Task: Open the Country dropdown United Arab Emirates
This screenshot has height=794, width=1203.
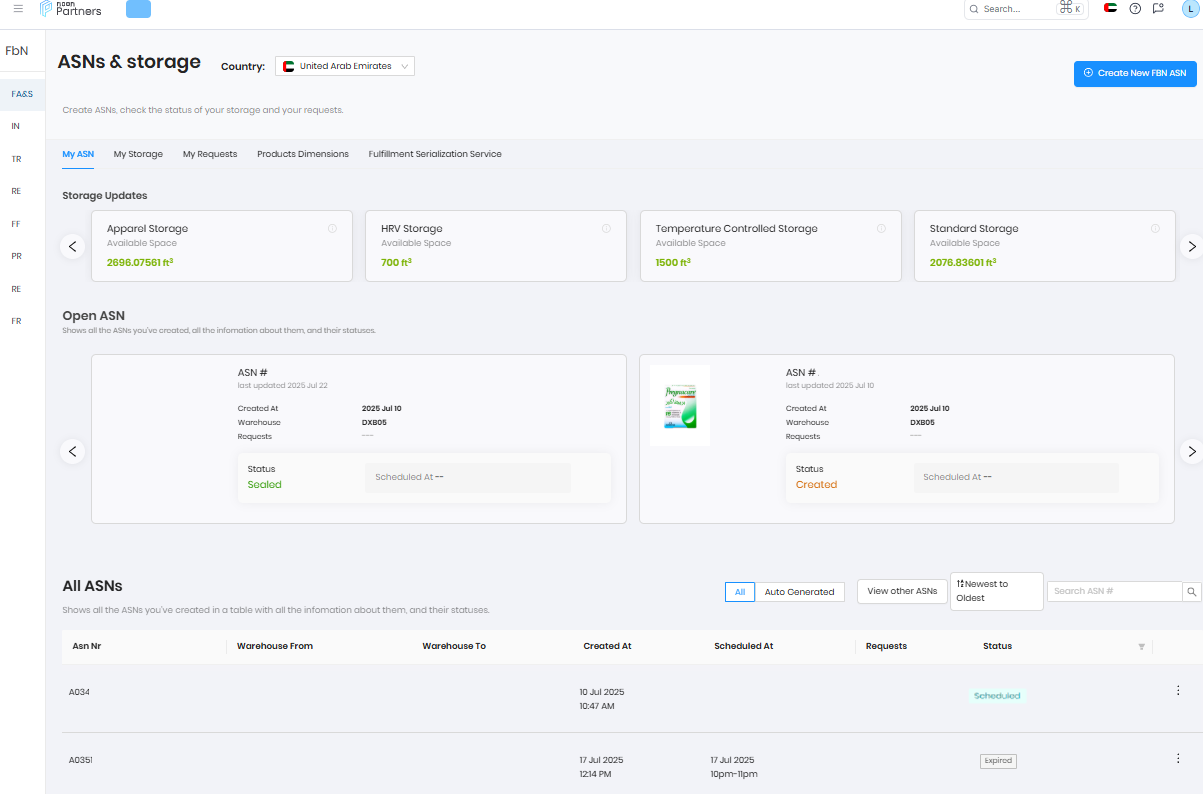Action: (345, 66)
